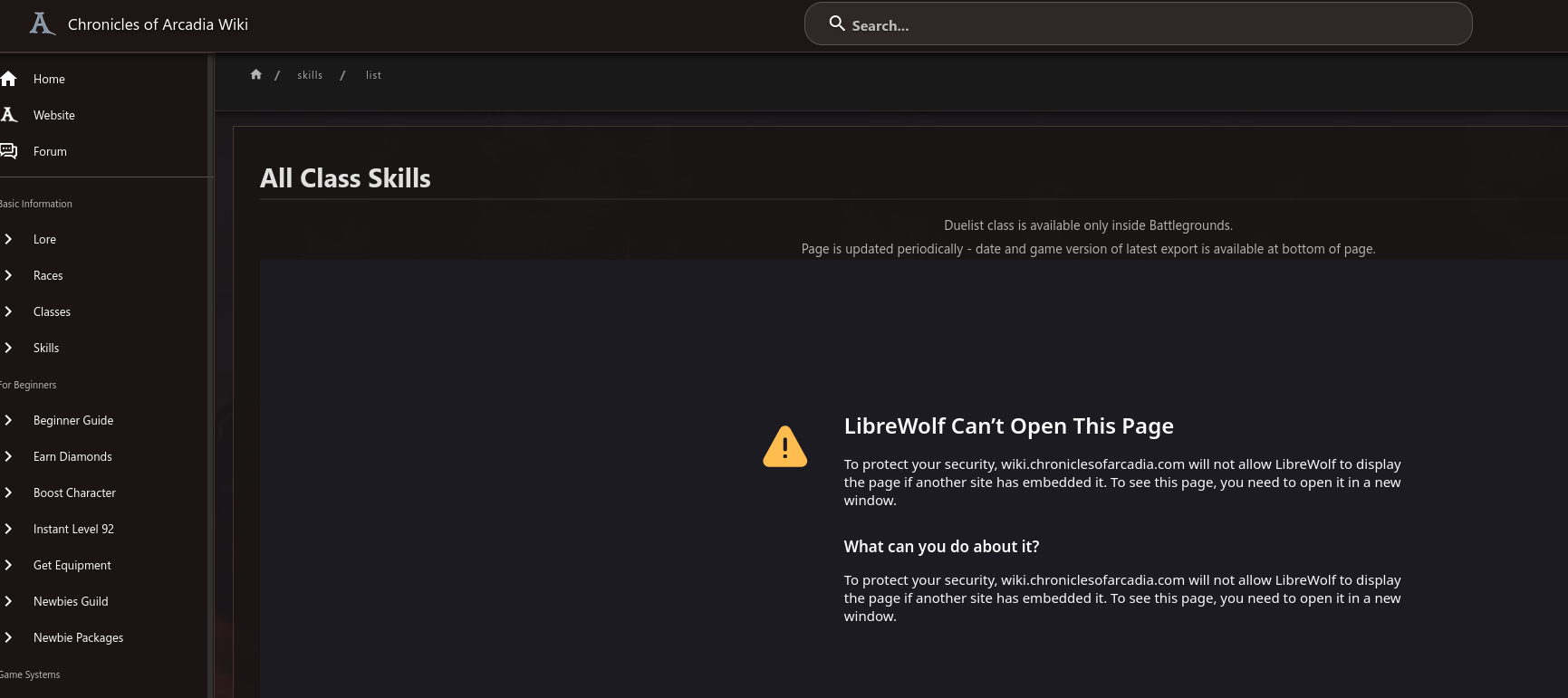This screenshot has width=1568, height=698.
Task: Open the Newbies Guild menu entry
Action: [x=71, y=601]
